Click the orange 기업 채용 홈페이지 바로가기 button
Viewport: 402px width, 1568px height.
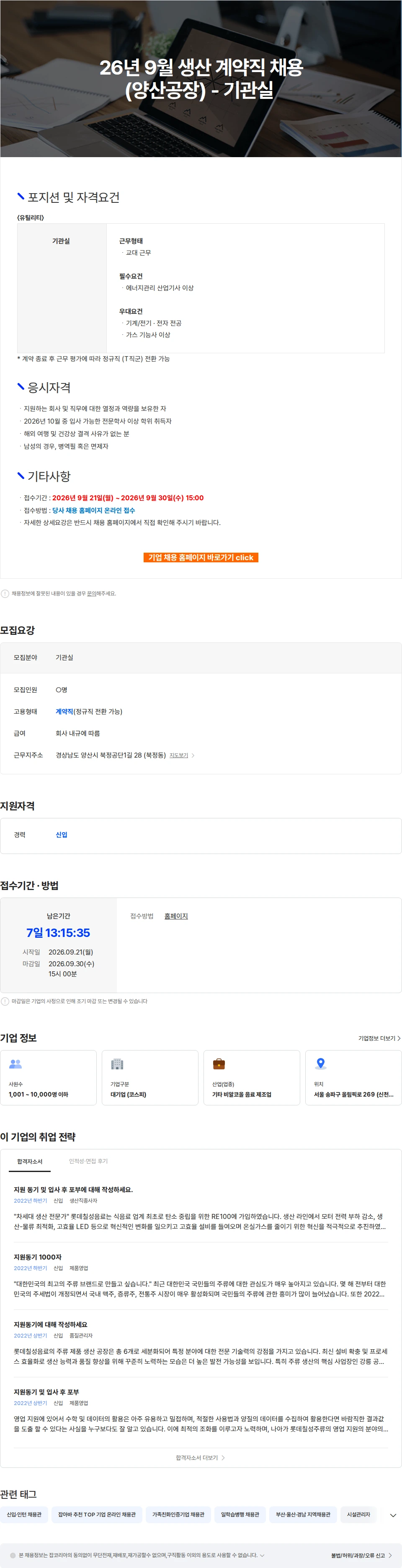[x=201, y=557]
